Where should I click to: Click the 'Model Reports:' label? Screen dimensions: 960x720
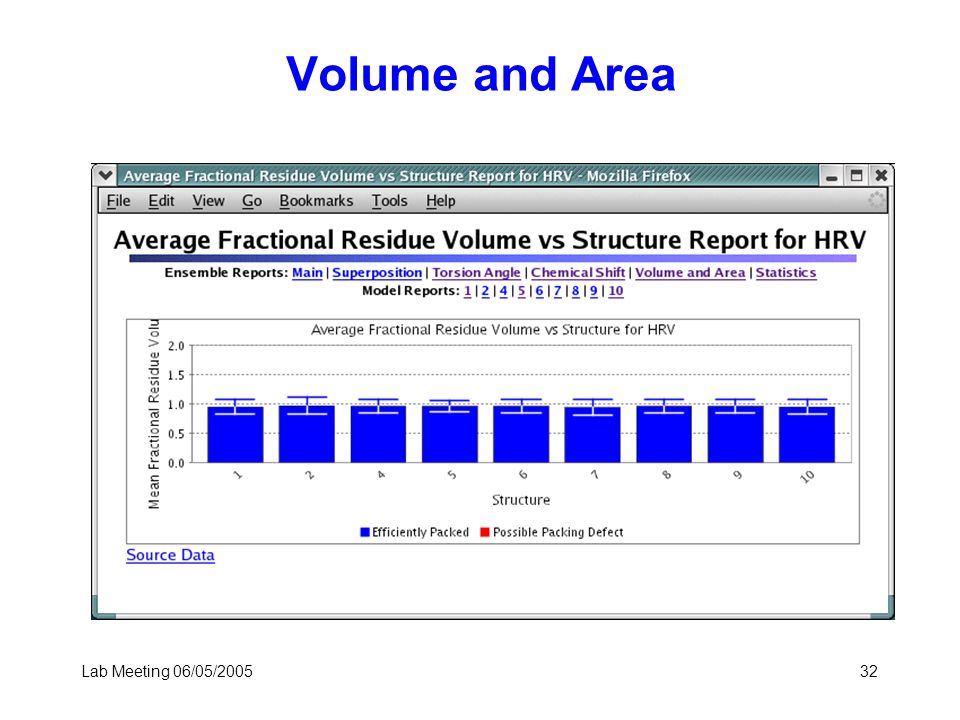click(x=411, y=291)
